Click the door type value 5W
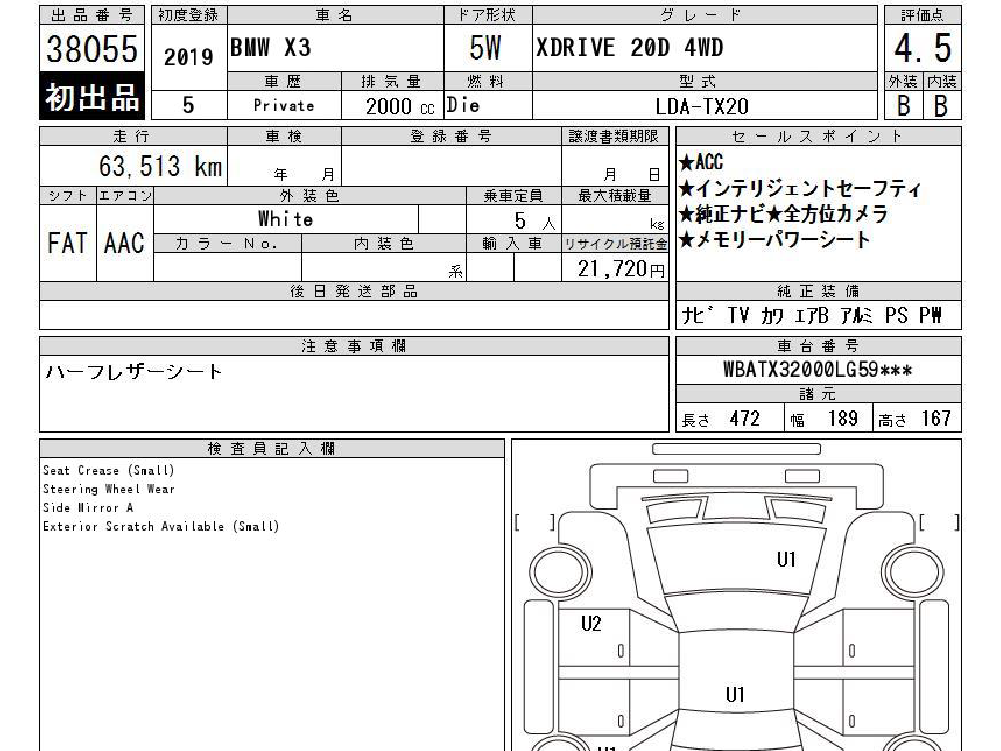Image resolution: width=1001 pixels, height=751 pixels. (485, 48)
